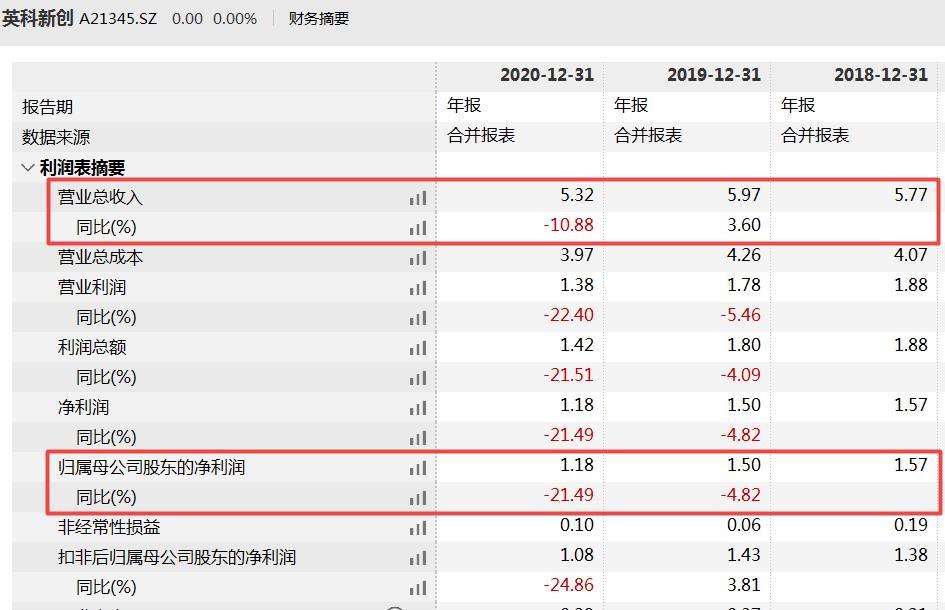945x610 pixels.
Task: Open the chart icon for 营业利润 同比(%)
Action: pos(418,316)
